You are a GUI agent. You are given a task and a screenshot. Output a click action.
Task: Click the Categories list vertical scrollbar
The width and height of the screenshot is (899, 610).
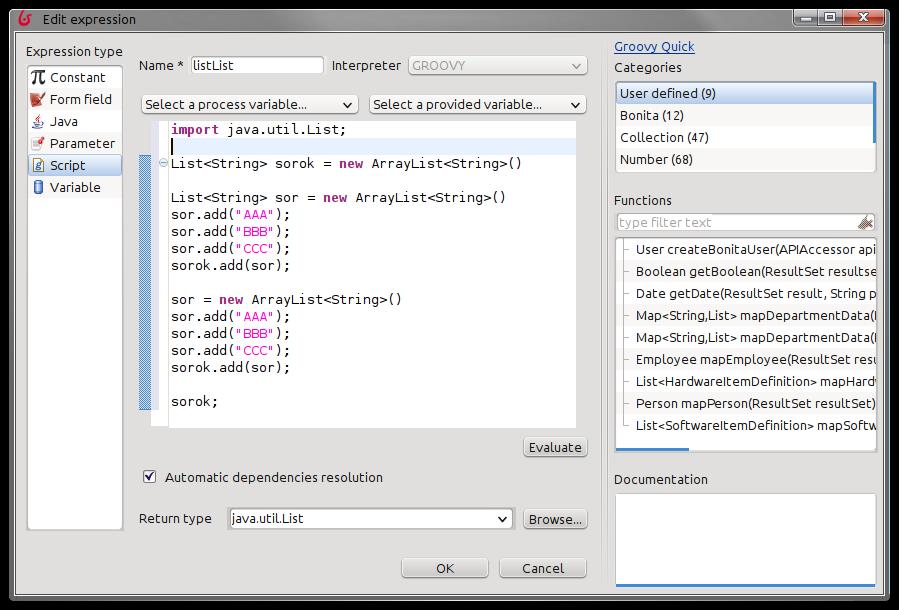[874, 113]
